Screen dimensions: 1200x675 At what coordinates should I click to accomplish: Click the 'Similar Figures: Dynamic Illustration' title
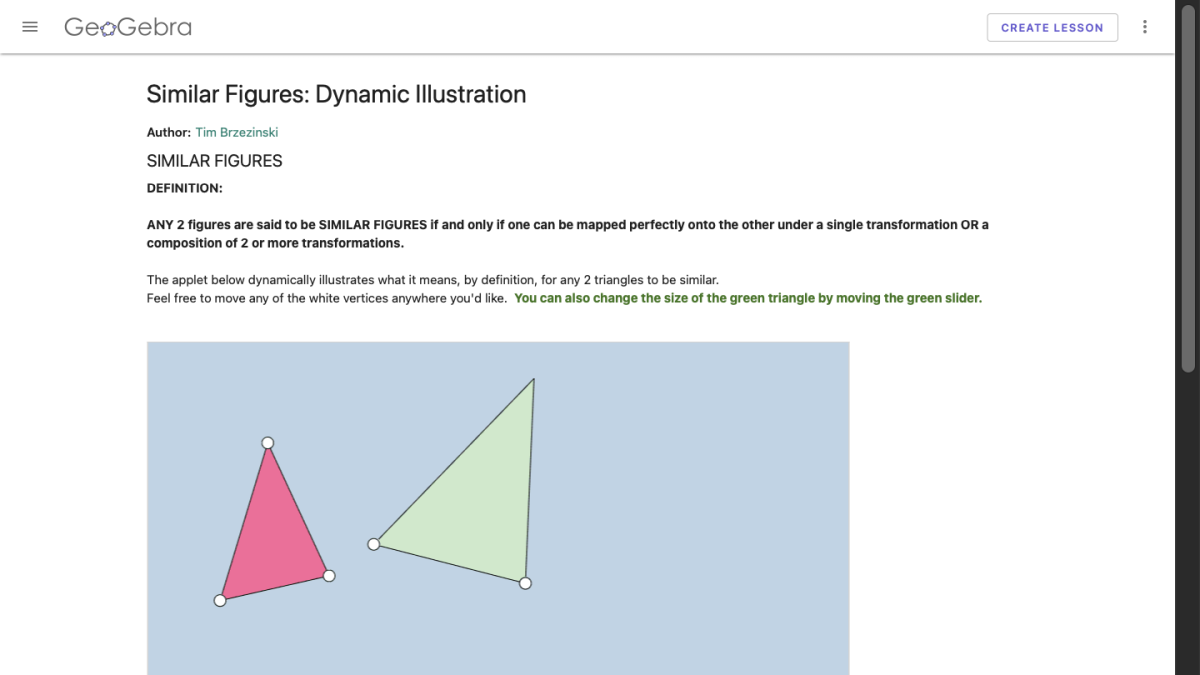(x=336, y=94)
